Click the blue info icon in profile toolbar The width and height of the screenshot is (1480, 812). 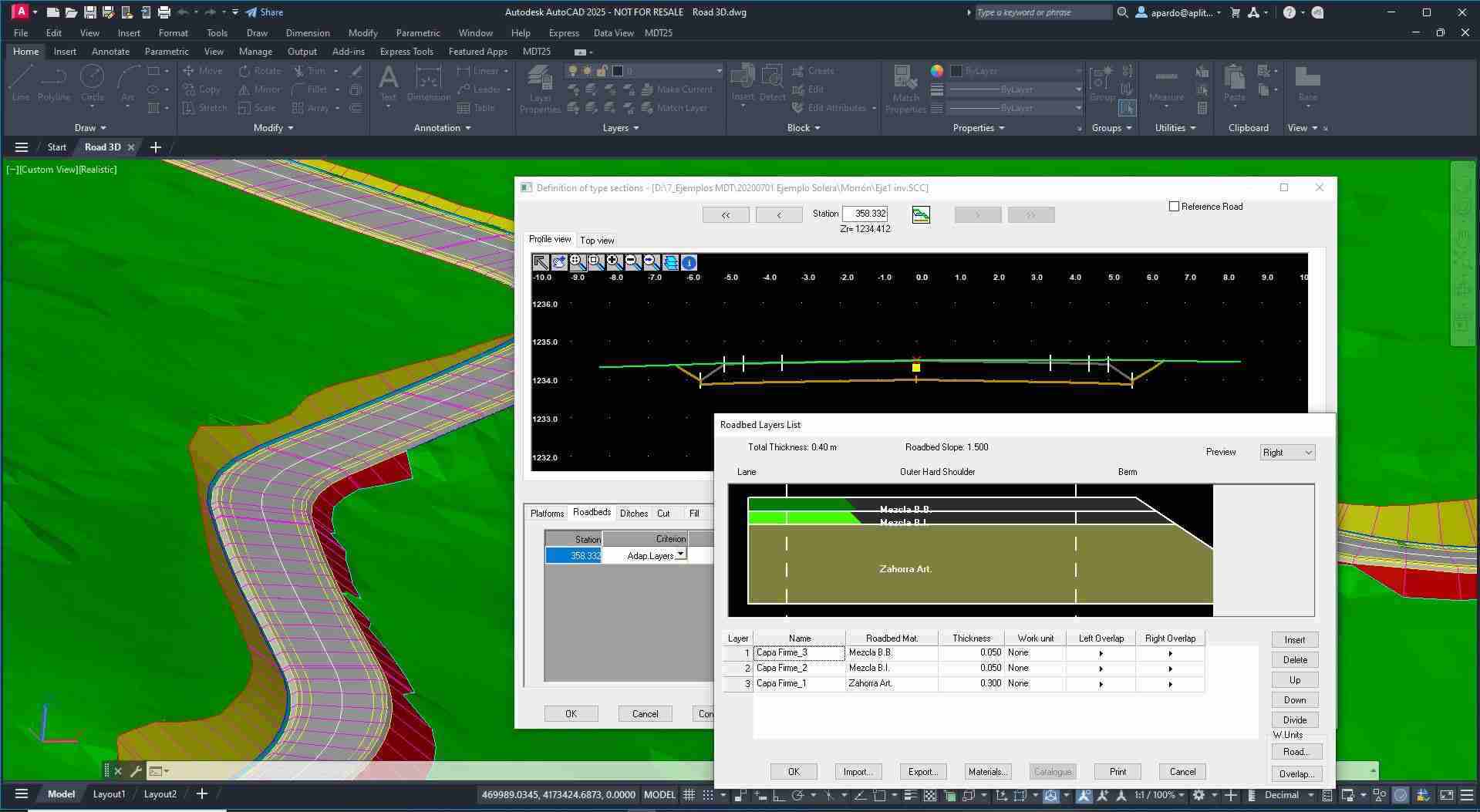pyautogui.click(x=689, y=263)
